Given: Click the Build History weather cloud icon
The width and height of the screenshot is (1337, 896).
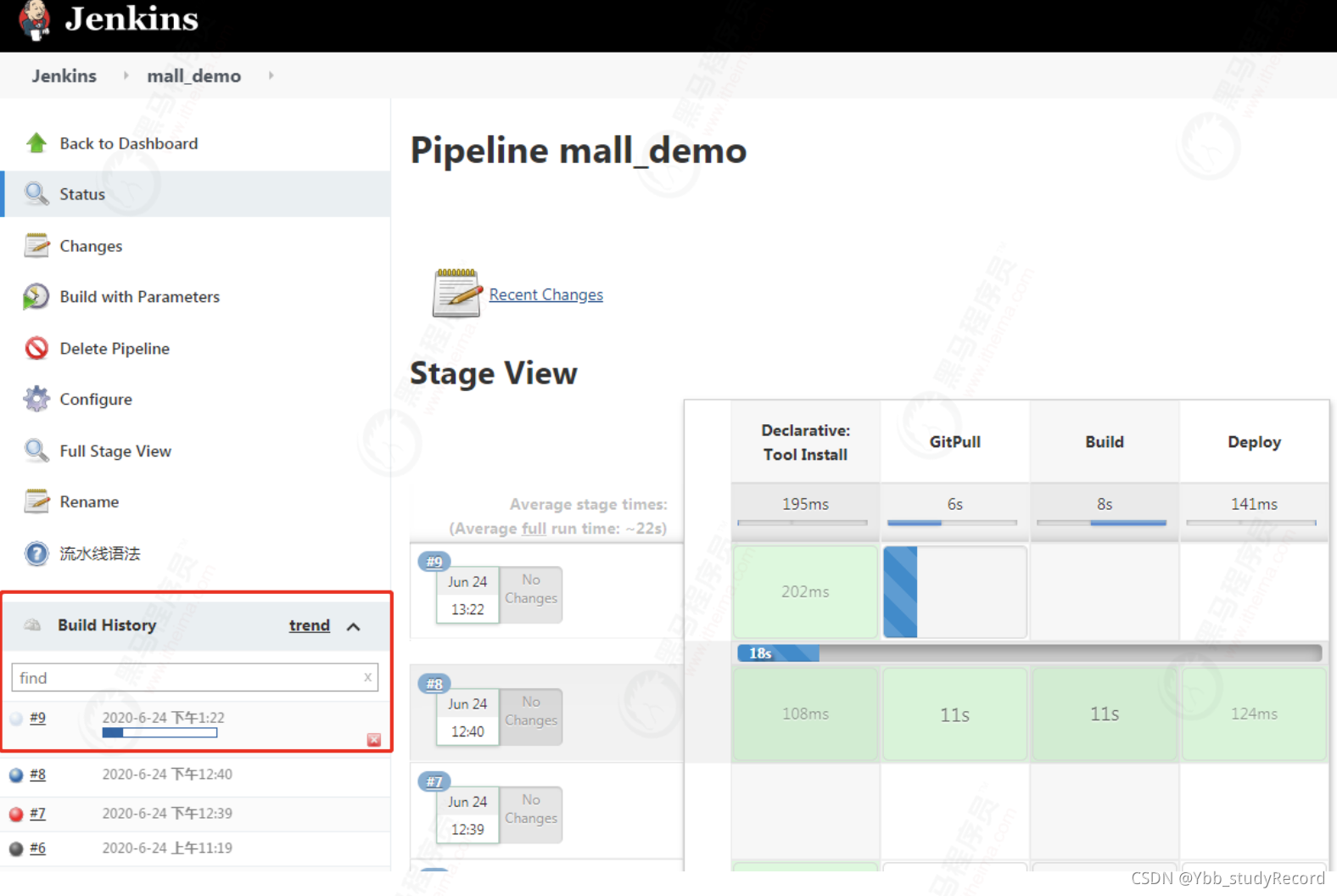Looking at the screenshot, I should click(x=32, y=624).
